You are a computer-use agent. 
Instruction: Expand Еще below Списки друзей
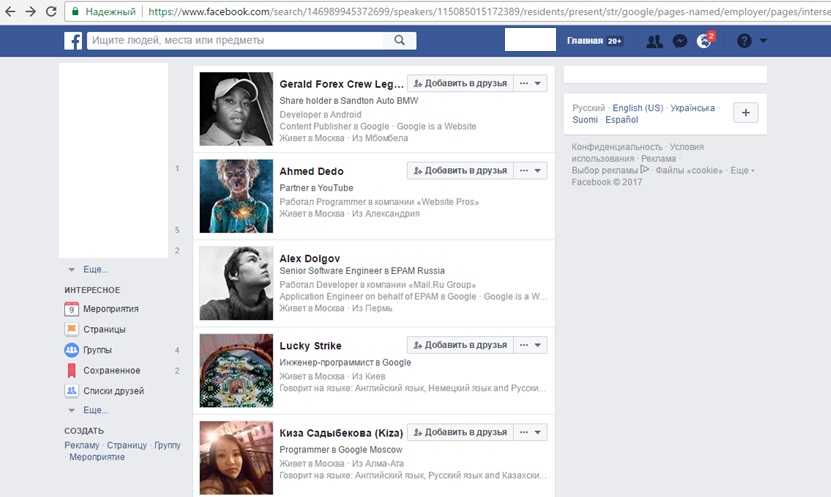click(x=95, y=410)
